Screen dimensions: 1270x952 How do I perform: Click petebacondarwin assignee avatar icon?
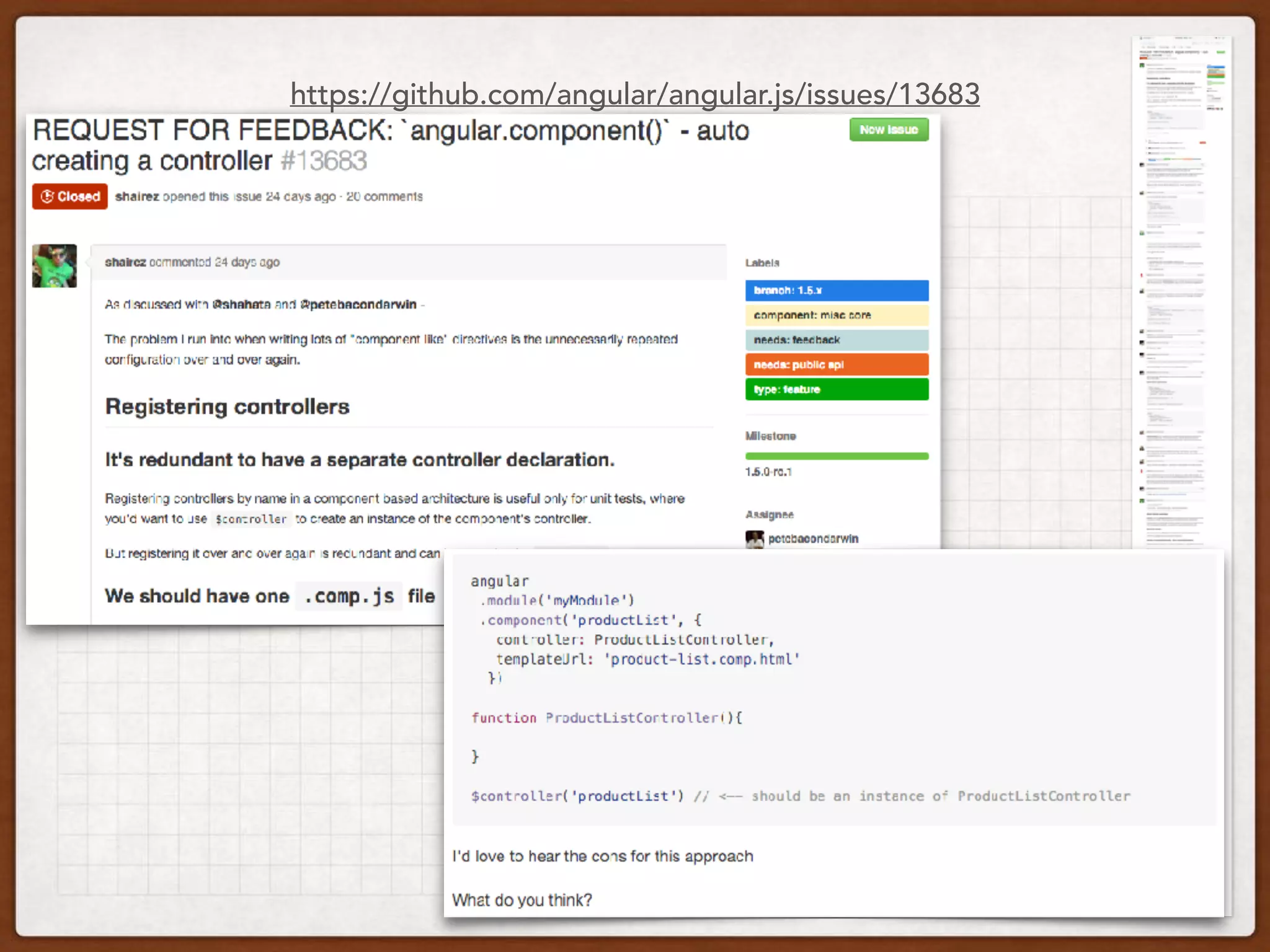pyautogui.click(x=755, y=539)
